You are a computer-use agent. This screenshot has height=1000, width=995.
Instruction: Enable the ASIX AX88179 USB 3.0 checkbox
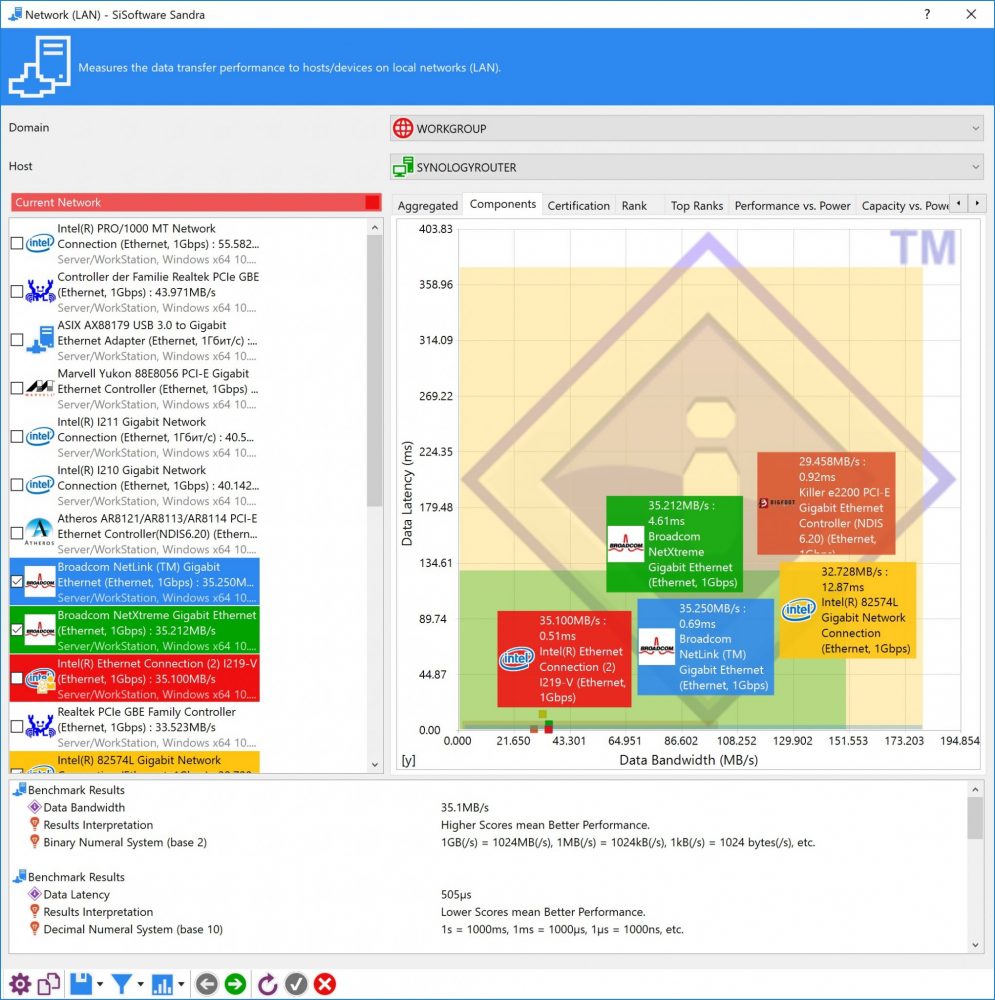click(x=17, y=340)
